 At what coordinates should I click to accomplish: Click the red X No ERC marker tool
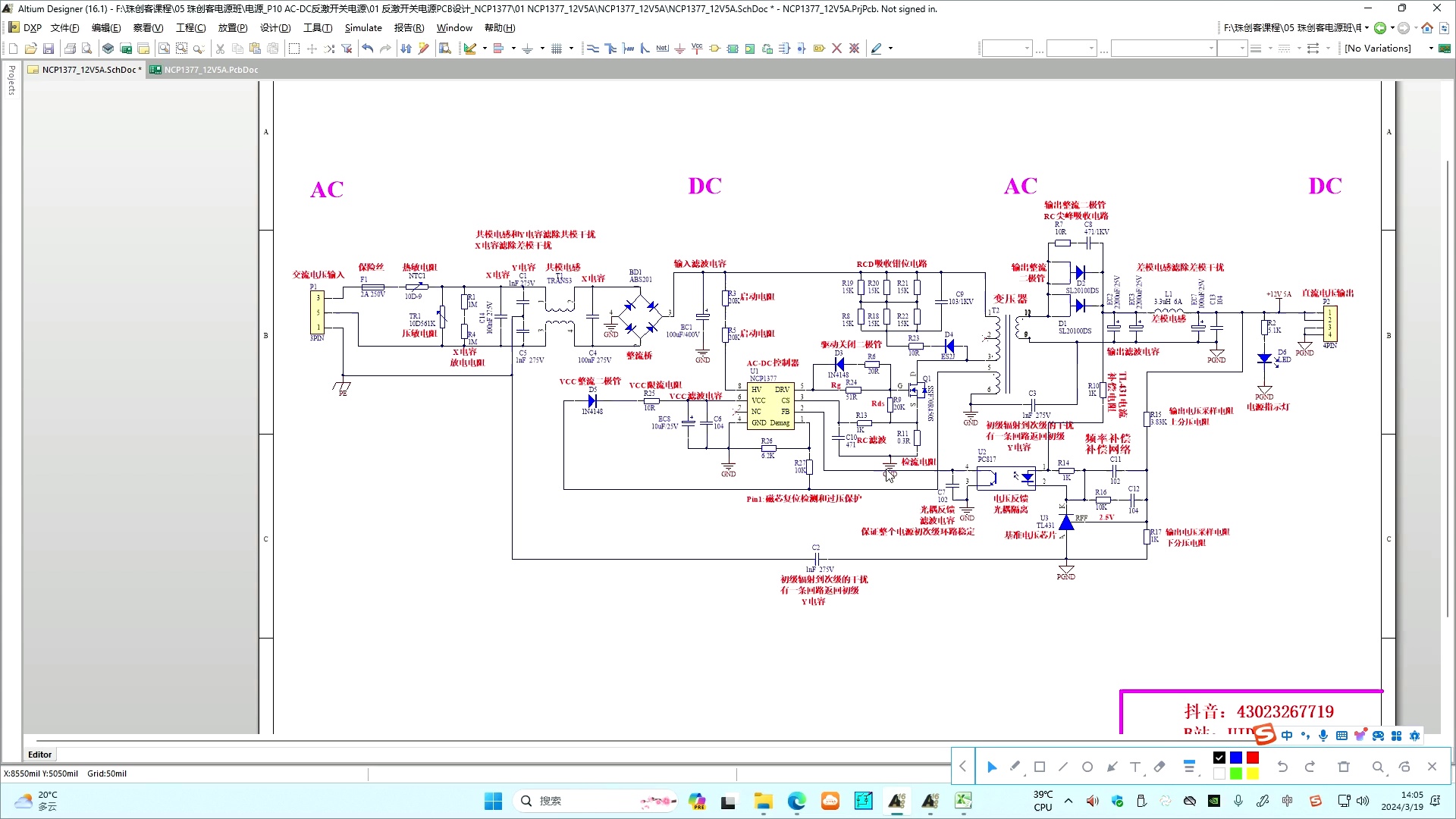(836, 49)
